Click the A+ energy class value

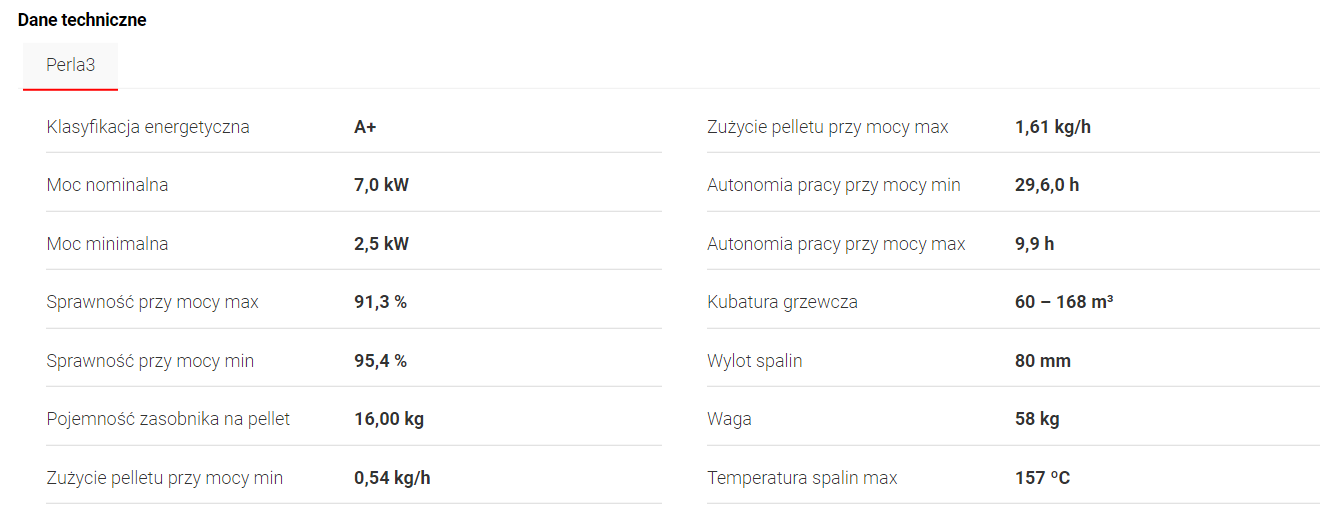pos(365,127)
